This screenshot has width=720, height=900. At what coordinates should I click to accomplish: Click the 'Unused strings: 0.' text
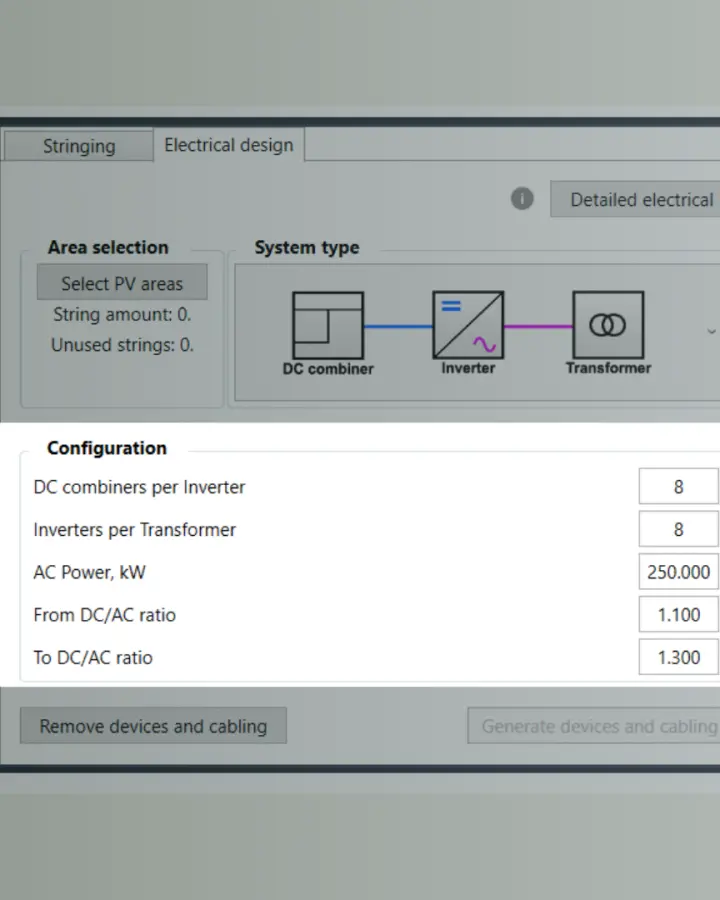point(122,344)
